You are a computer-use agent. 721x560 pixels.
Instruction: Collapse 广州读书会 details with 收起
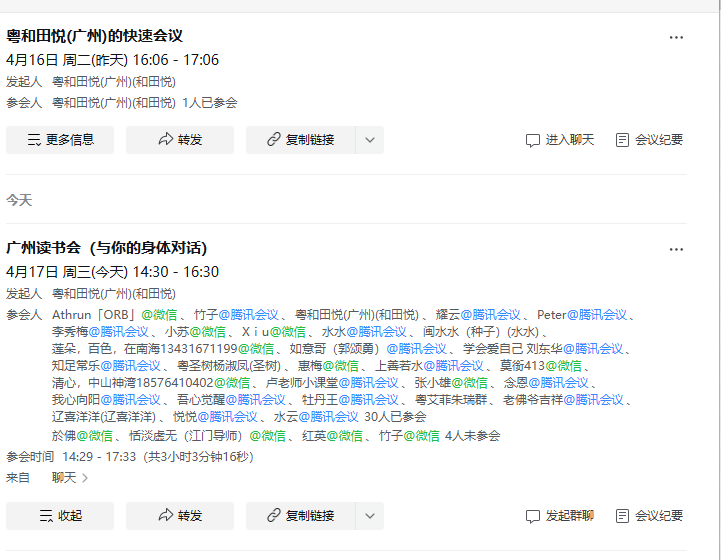(60, 516)
